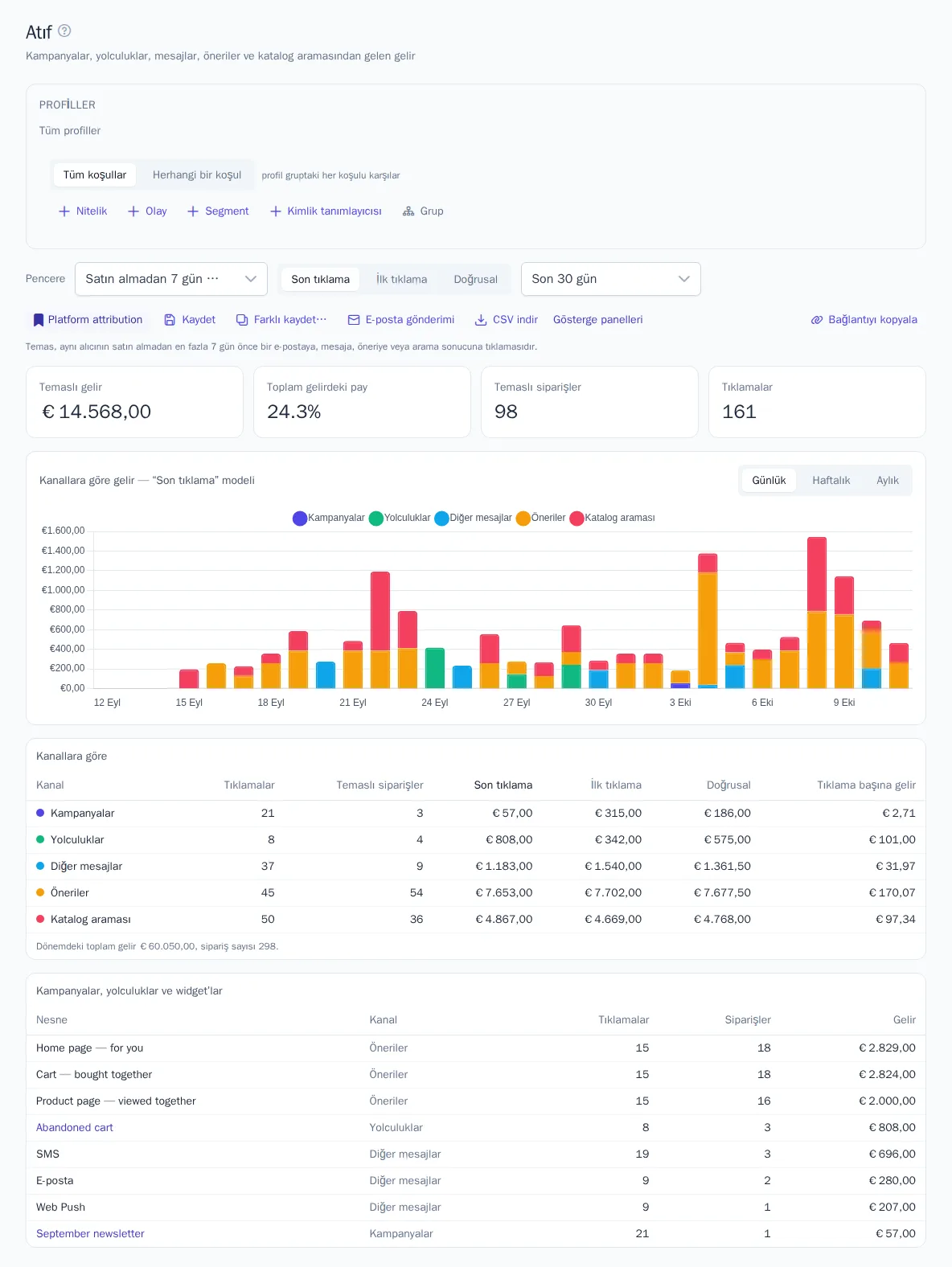Open the Son 30 gün date range dropdown
The height and width of the screenshot is (1267, 952).
[611, 279]
